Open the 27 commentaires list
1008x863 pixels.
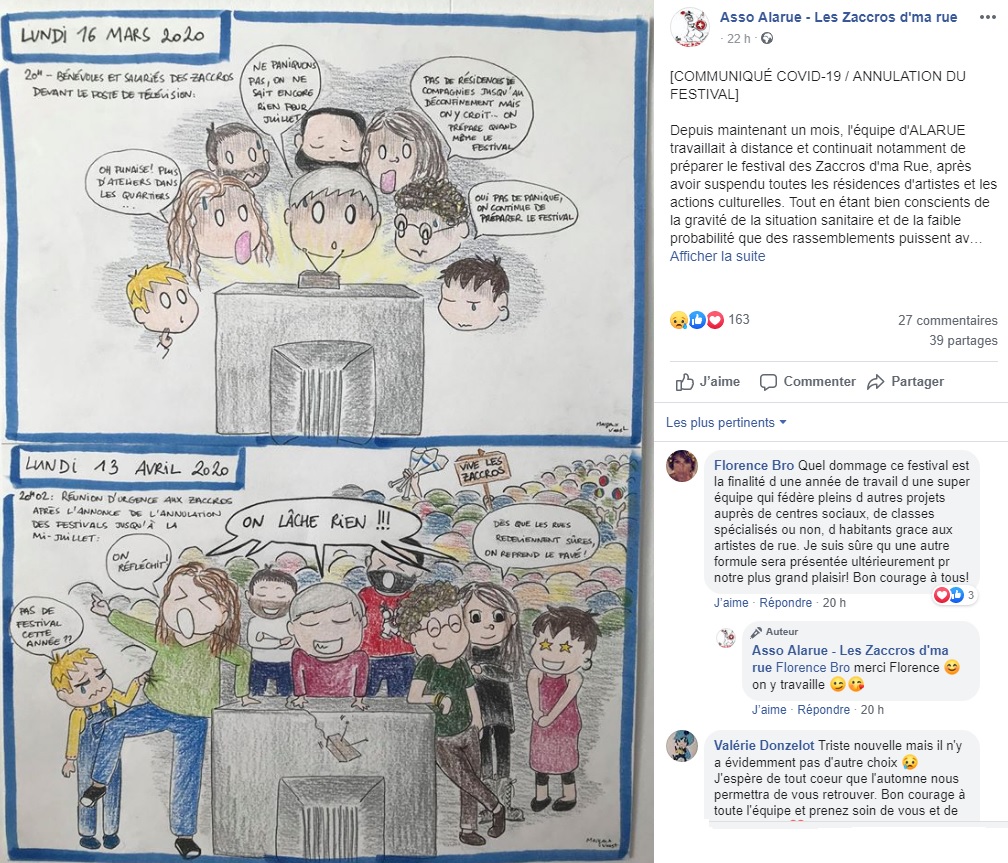948,320
